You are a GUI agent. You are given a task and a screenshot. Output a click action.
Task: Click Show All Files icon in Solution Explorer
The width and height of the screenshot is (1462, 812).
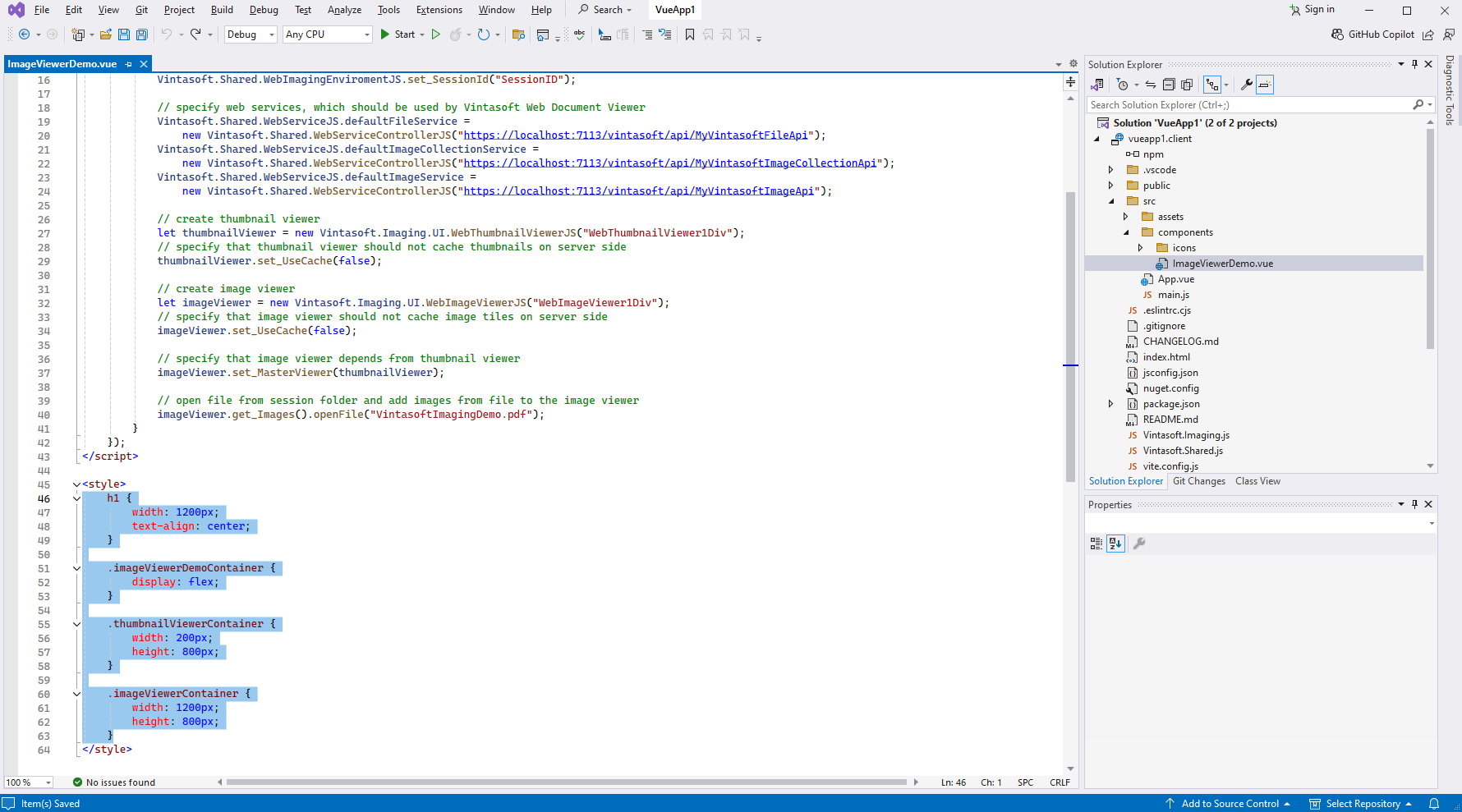[1187, 85]
